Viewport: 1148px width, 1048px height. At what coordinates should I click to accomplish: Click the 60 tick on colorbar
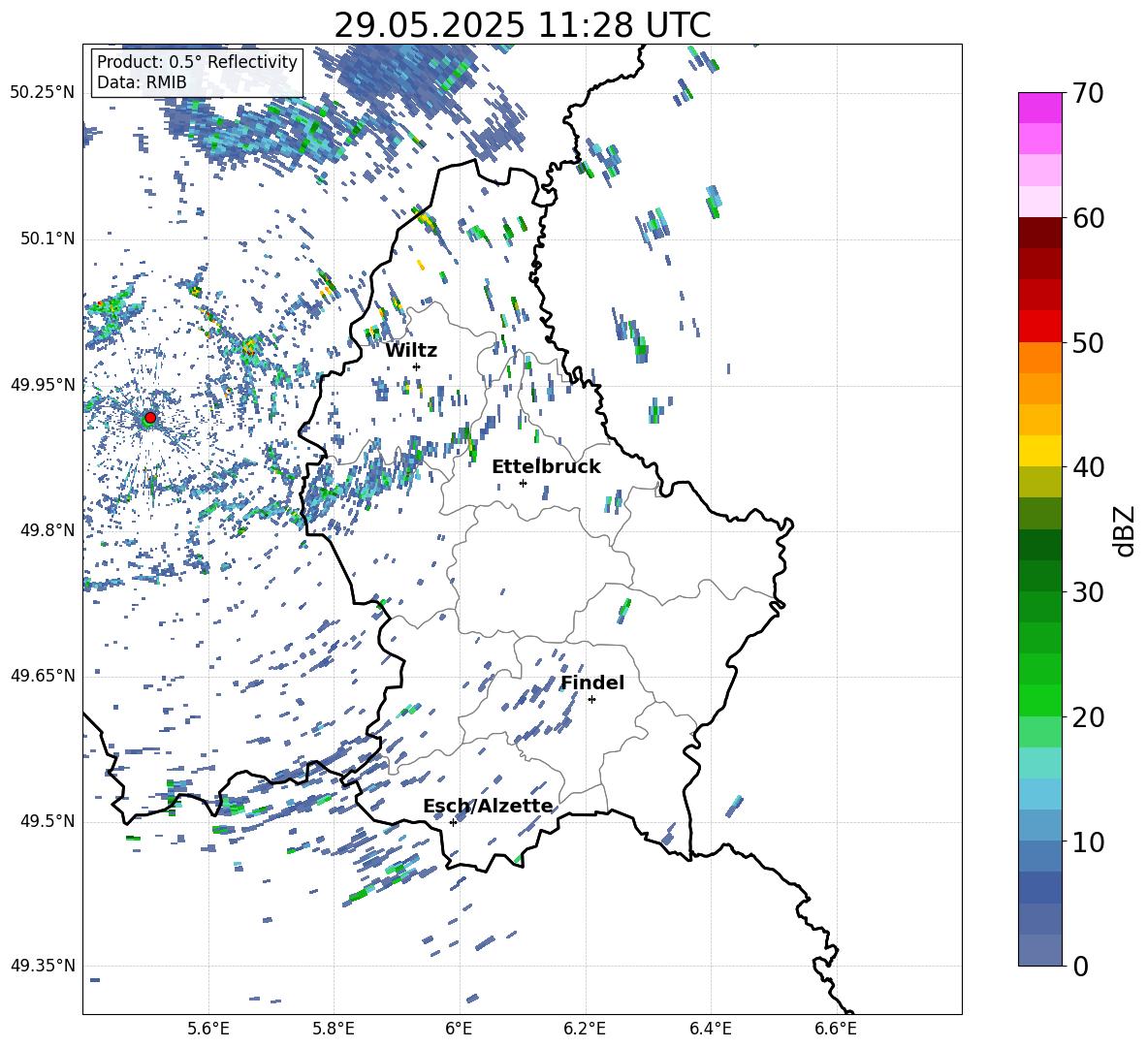tap(1088, 218)
